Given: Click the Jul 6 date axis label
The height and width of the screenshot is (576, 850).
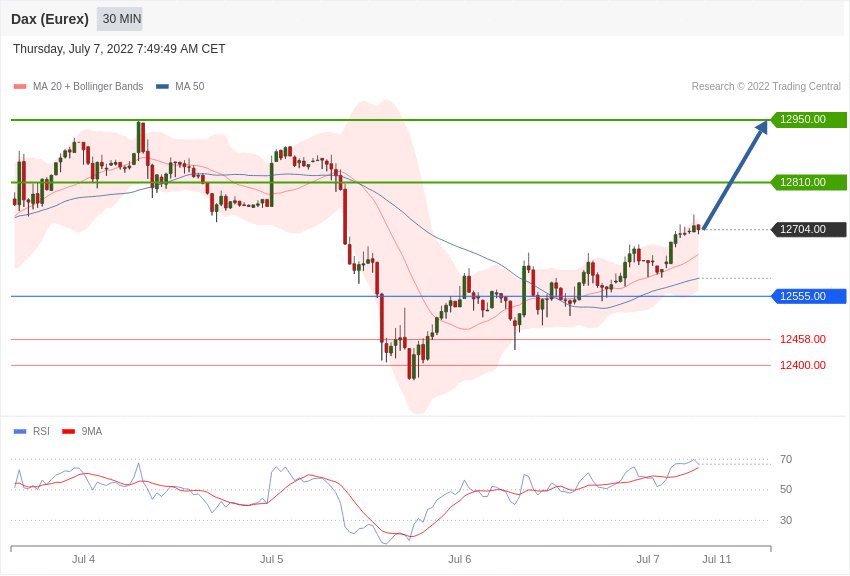Looking at the screenshot, I should pyautogui.click(x=460, y=559).
